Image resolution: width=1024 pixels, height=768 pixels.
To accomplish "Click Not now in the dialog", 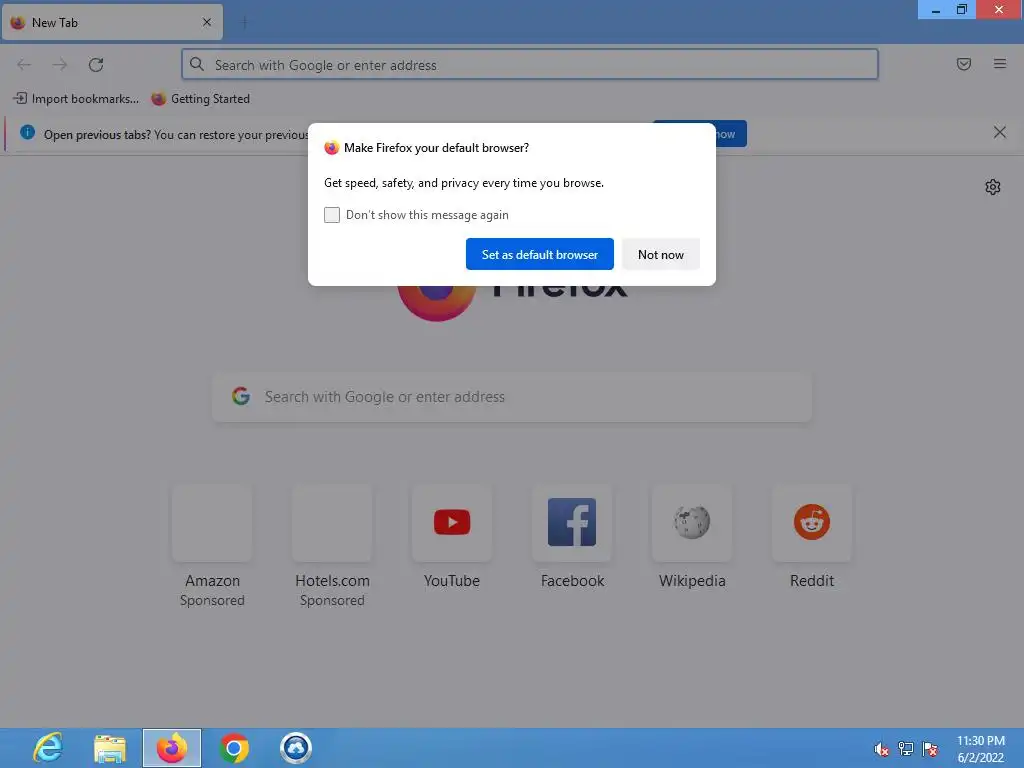I will coord(660,254).
